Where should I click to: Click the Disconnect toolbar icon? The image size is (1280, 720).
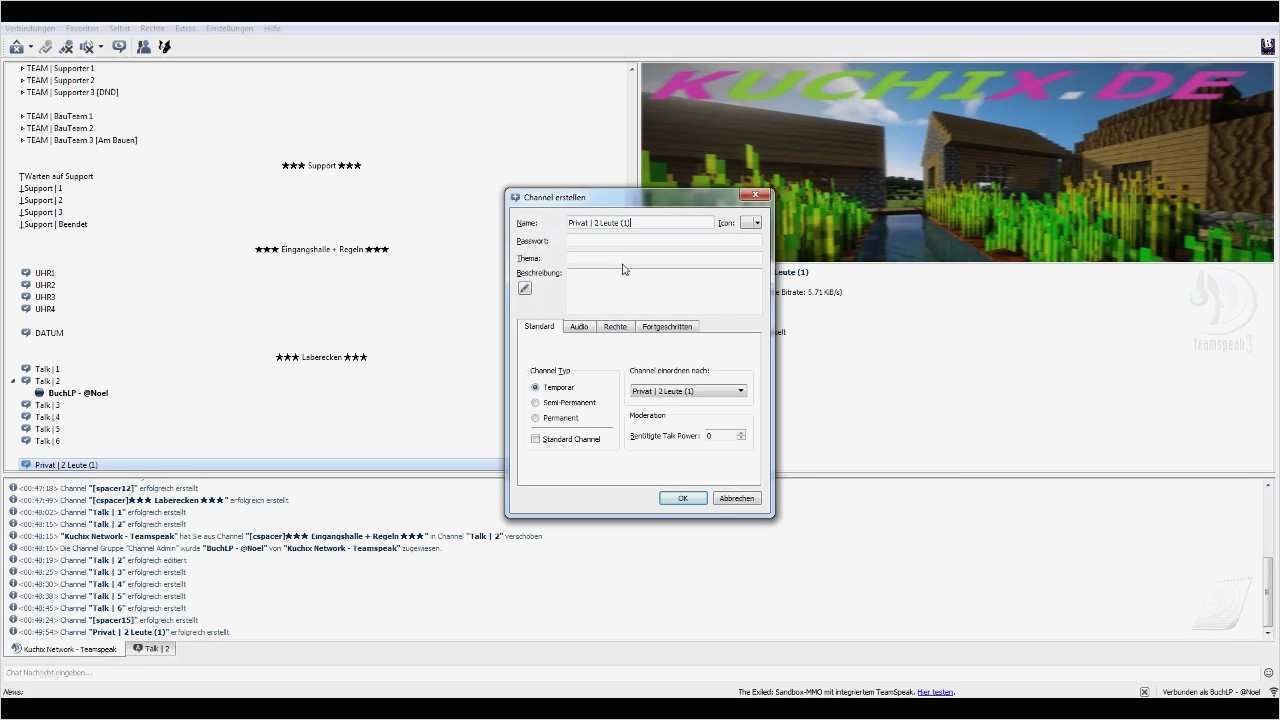pyautogui.click(x=46, y=47)
